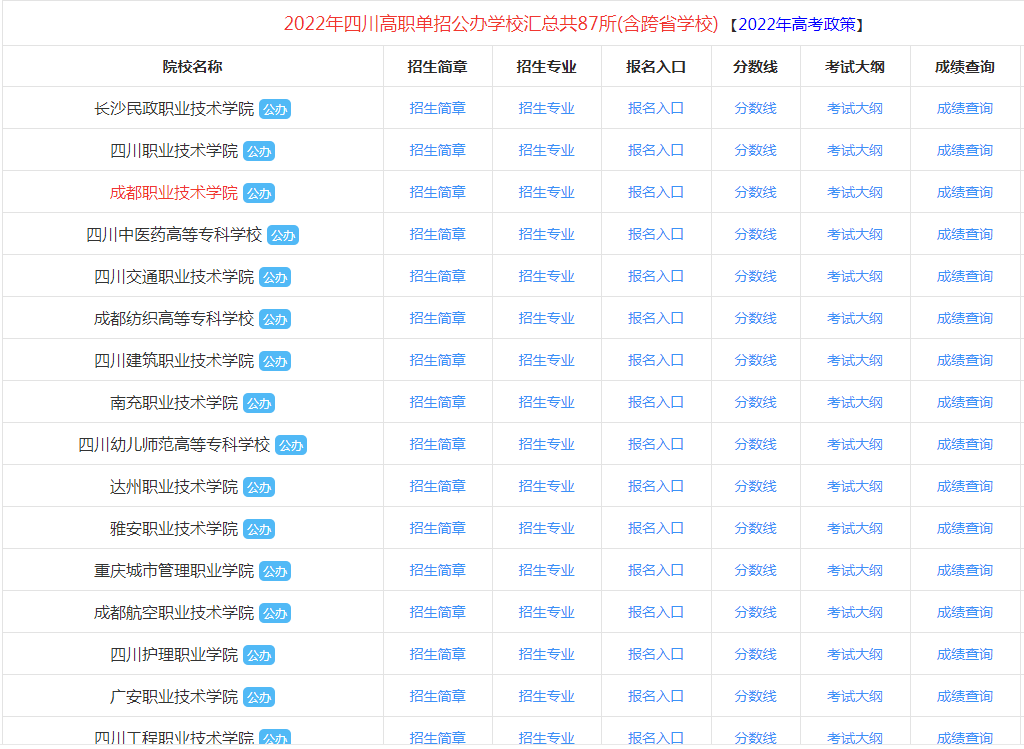Open 报名入口 for 广安职业技术学院

click(x=656, y=697)
